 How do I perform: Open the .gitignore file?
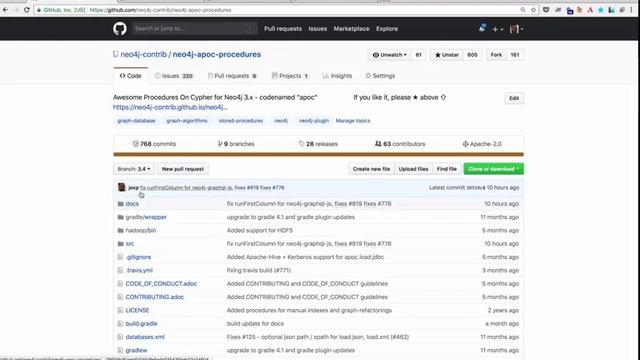tap(138, 257)
